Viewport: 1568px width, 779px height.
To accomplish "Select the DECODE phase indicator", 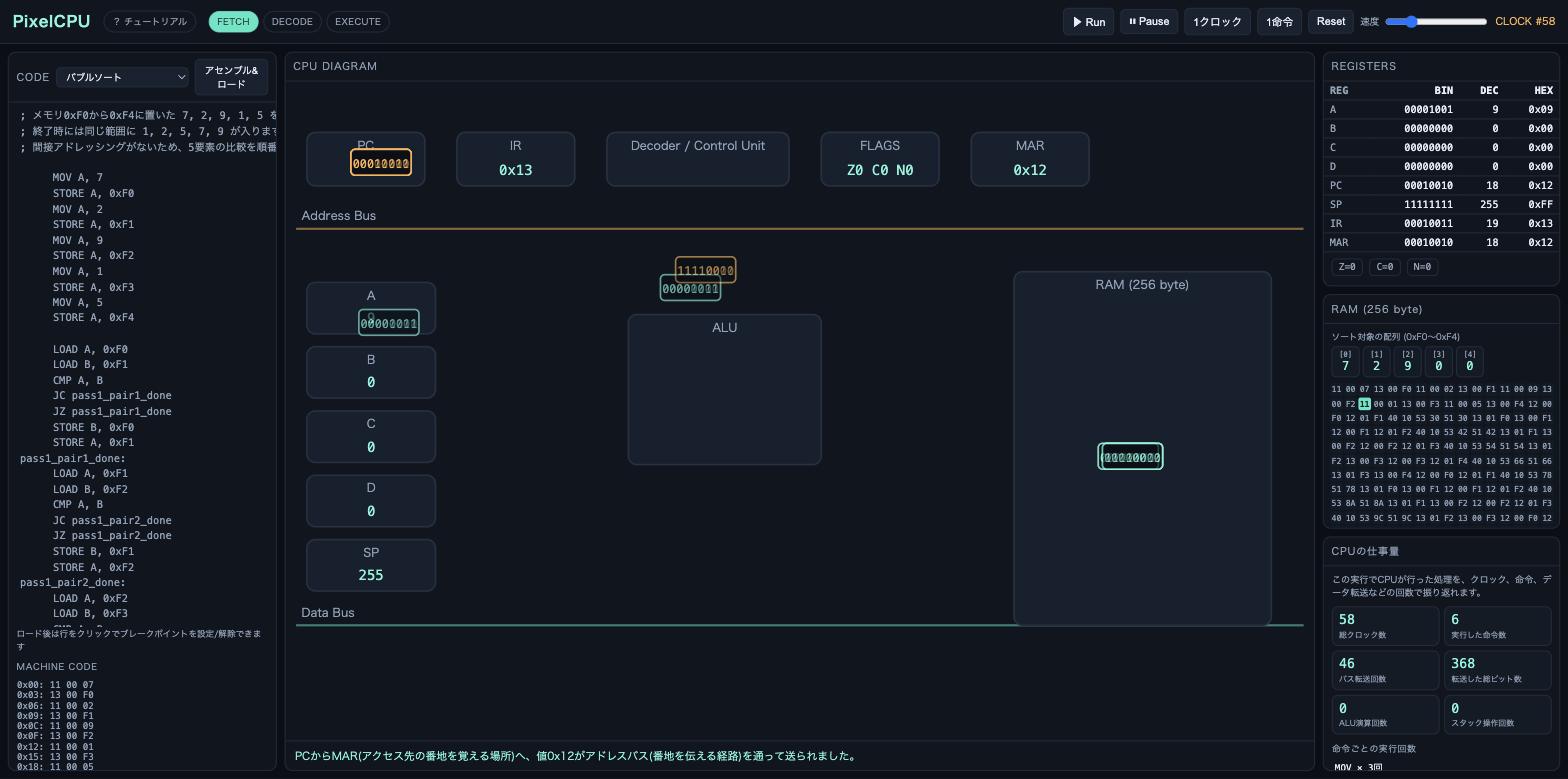I will coord(292,21).
